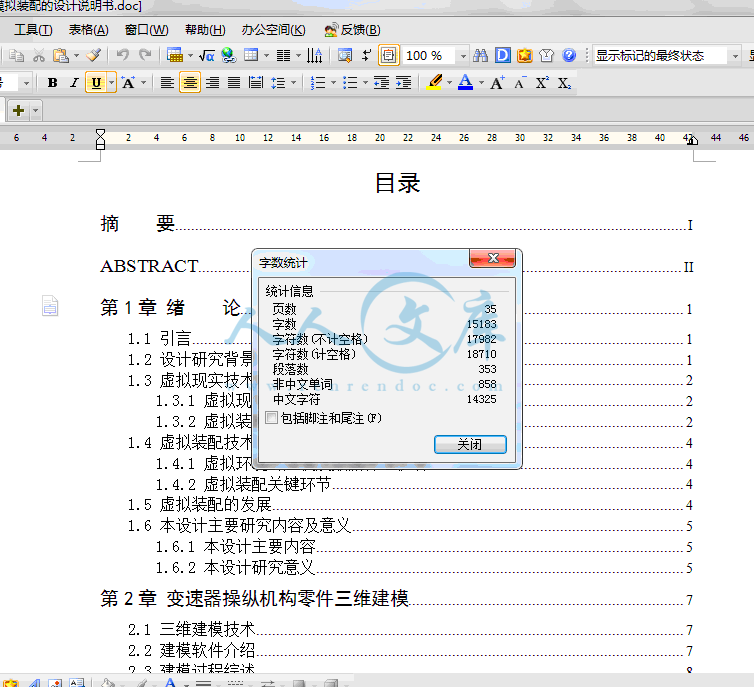This screenshot has height=687, width=754.
Task: Open TOC entry 1.6.2 本设计研究意义
Action: tap(424, 567)
